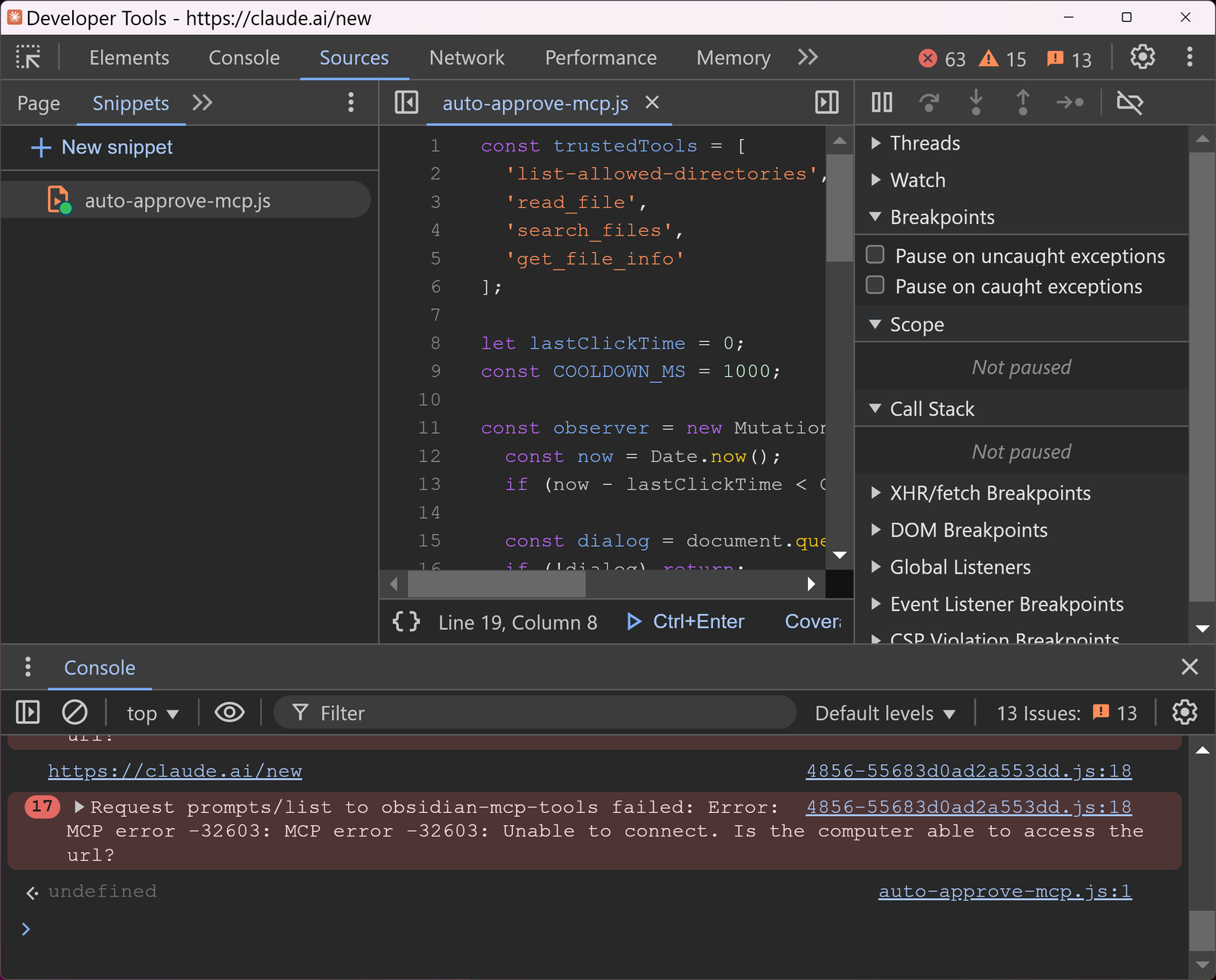The image size is (1216, 980).
Task: Show the console sidebar icon
Action: coord(28,713)
